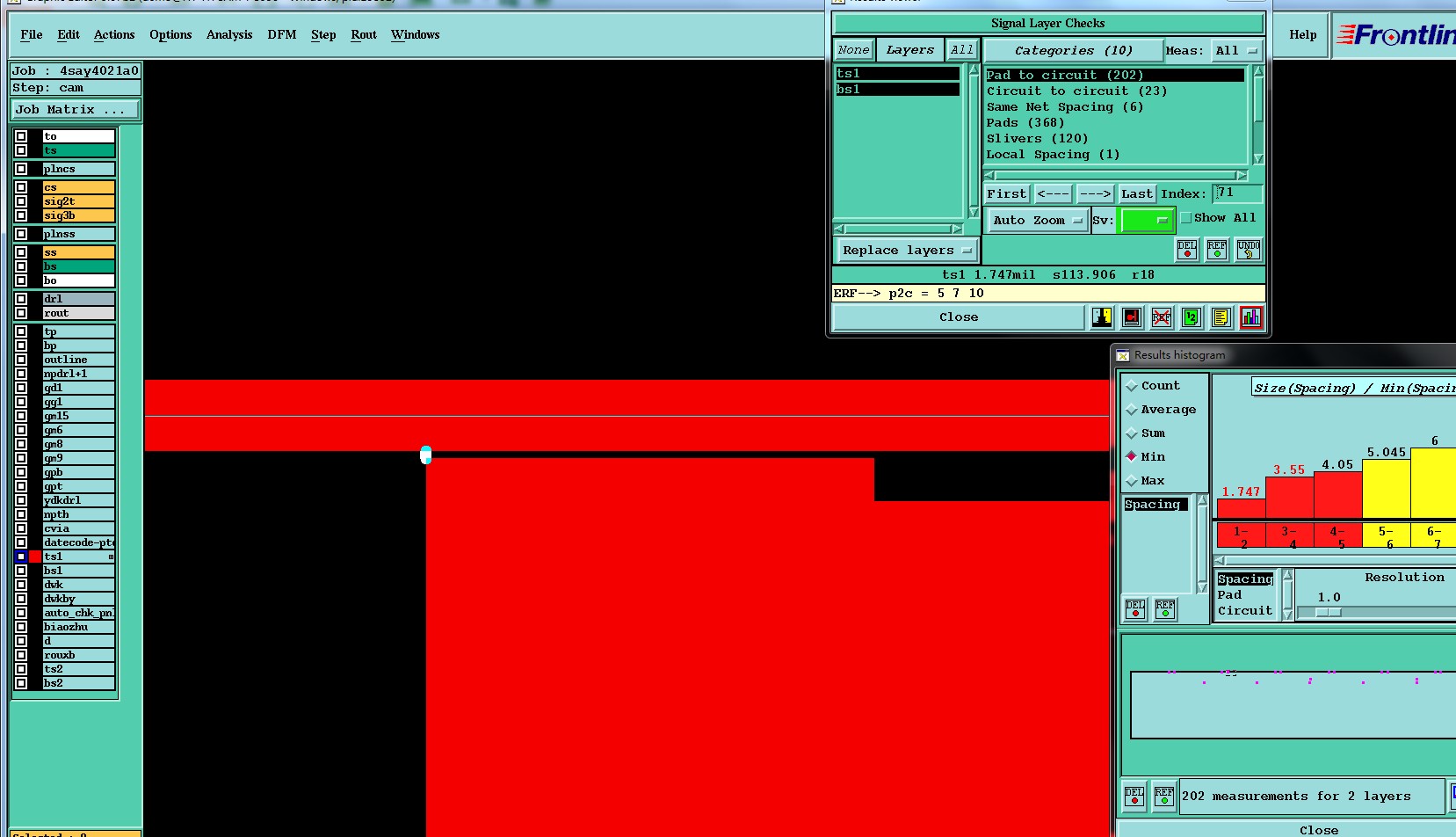
Task: Toggle the histogram bar chart icon
Action: tap(1251, 317)
